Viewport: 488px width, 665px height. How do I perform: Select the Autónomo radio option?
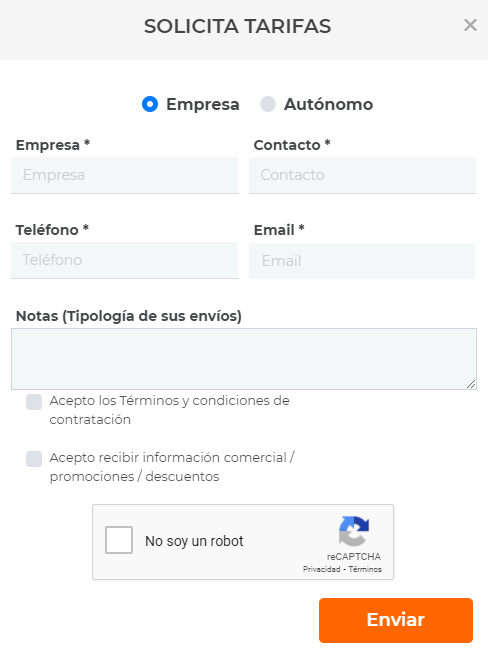[268, 104]
